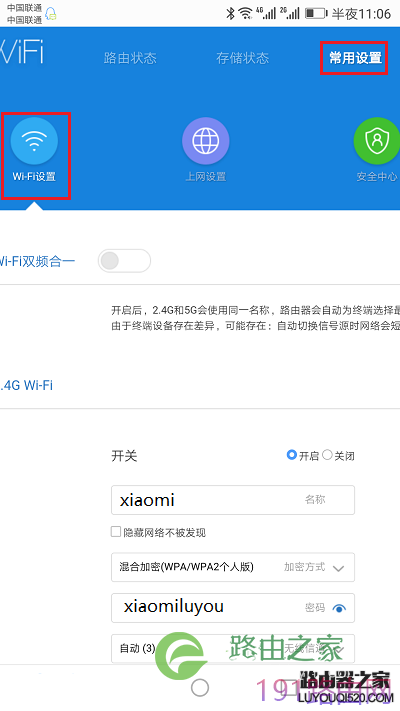Click the xiaomiluyou password field
400x711 pixels.
click(233, 608)
